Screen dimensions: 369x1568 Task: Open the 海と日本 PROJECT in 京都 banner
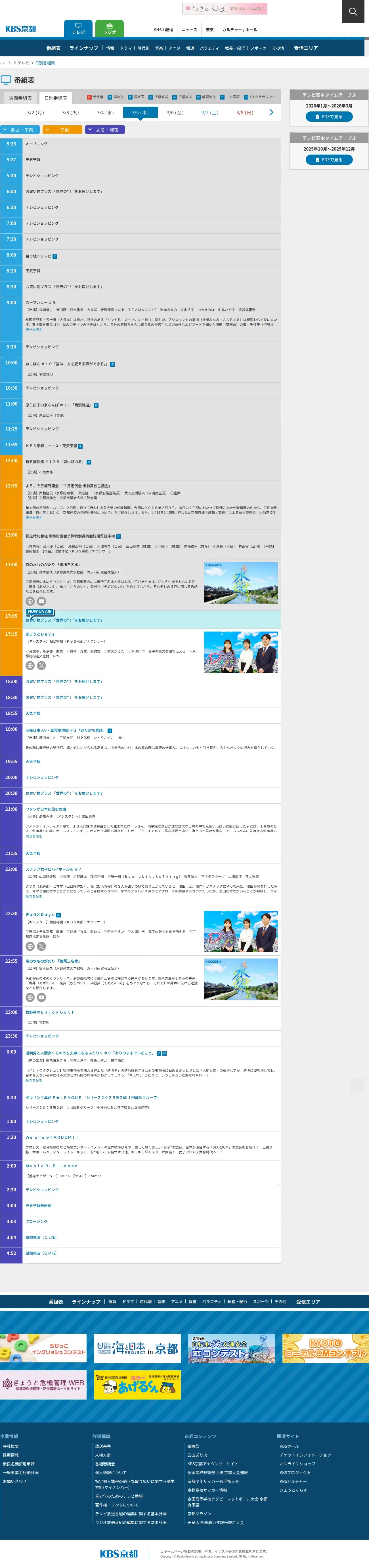[138, 1348]
